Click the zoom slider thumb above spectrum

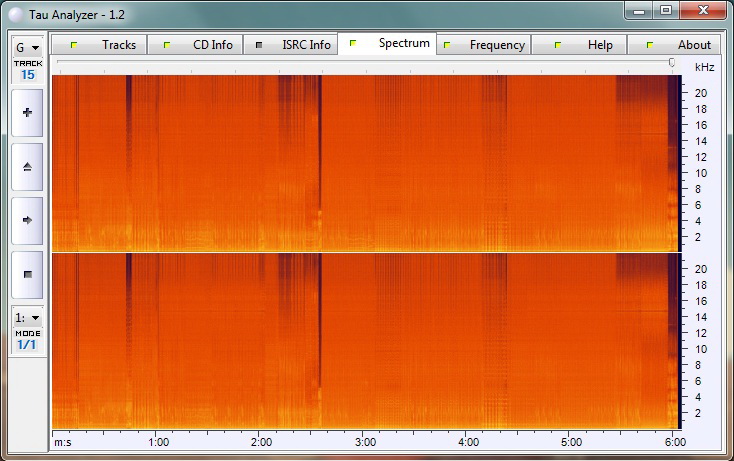[672, 62]
